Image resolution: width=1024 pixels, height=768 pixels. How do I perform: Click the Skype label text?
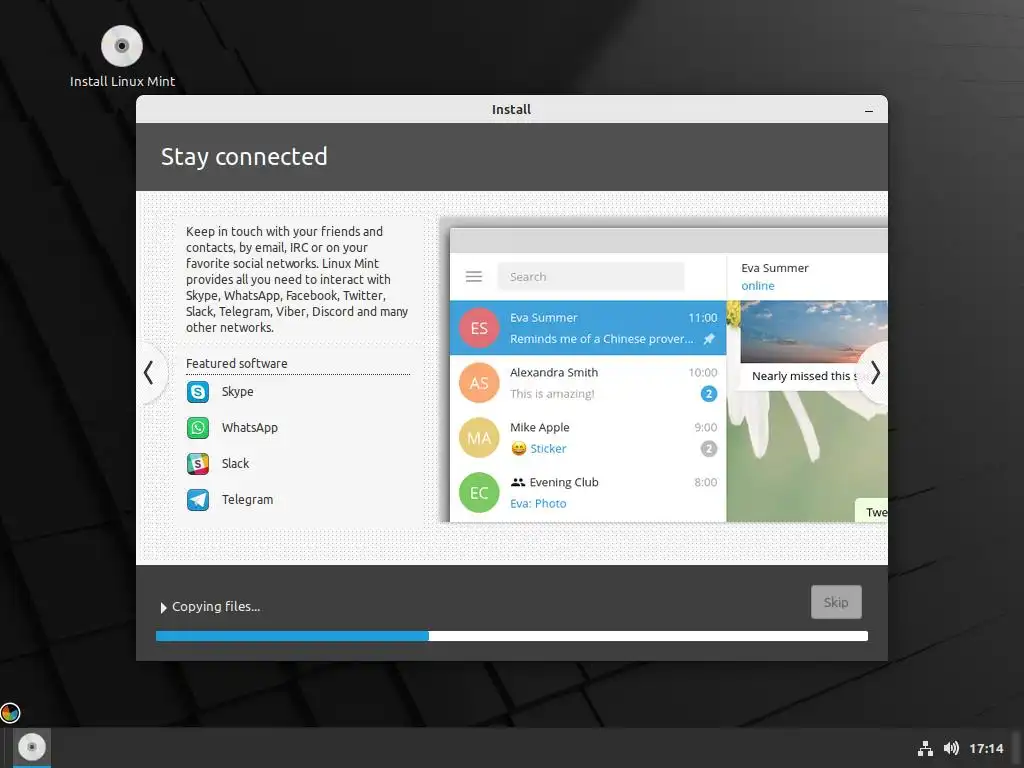click(237, 392)
